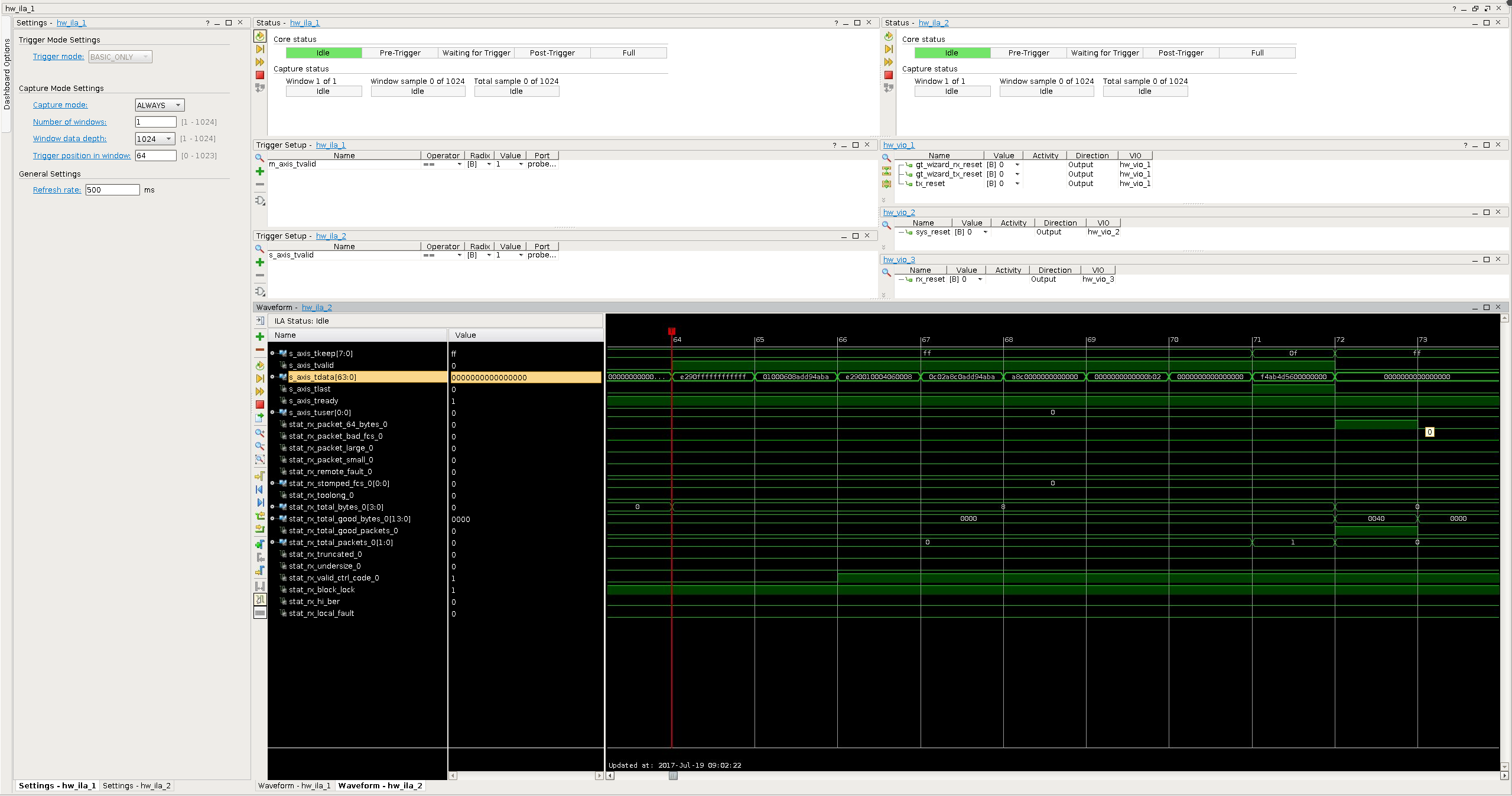Click zoom fit icon in waveform toolbar
This screenshot has width=1512, height=796.
259,459
